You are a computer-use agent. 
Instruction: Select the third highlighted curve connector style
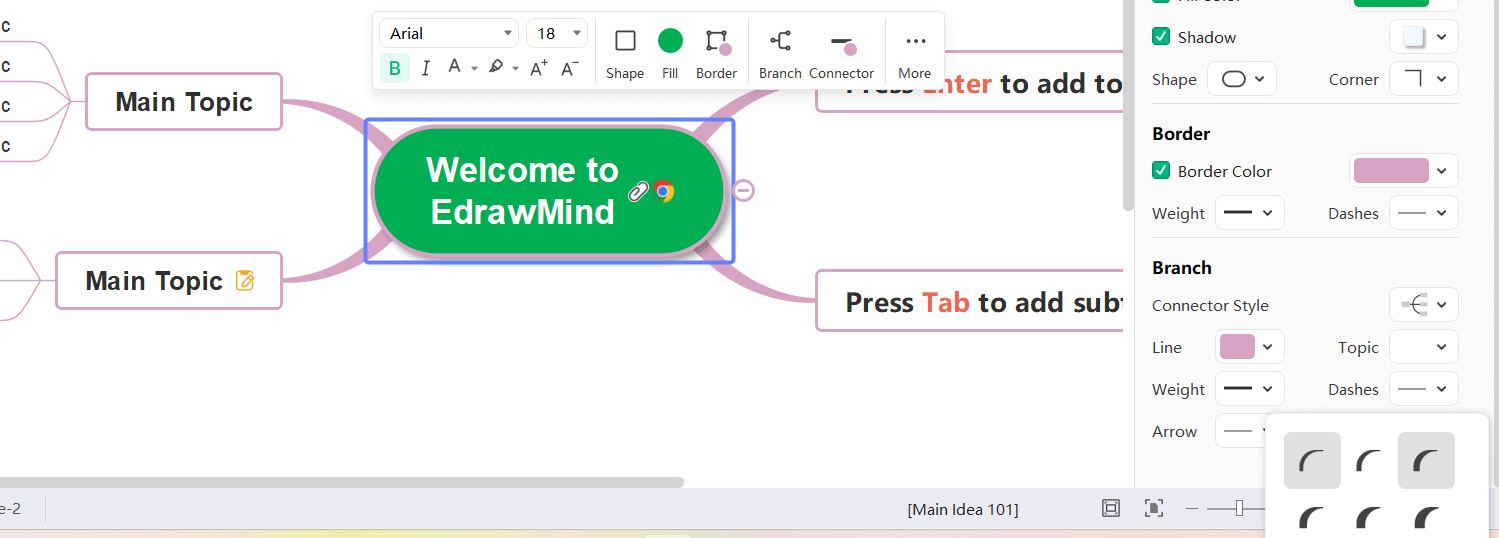point(1426,461)
